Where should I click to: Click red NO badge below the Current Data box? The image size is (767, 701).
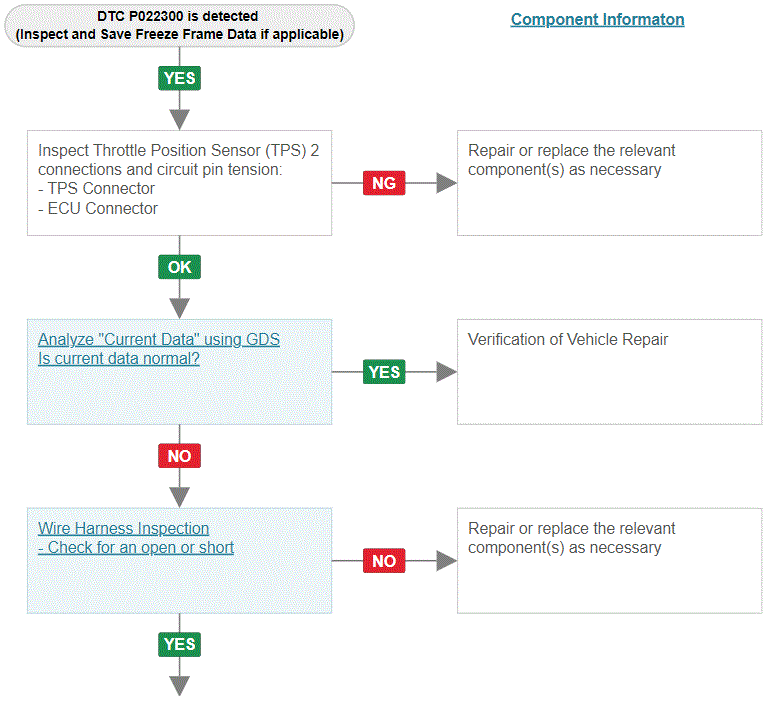pos(179,456)
